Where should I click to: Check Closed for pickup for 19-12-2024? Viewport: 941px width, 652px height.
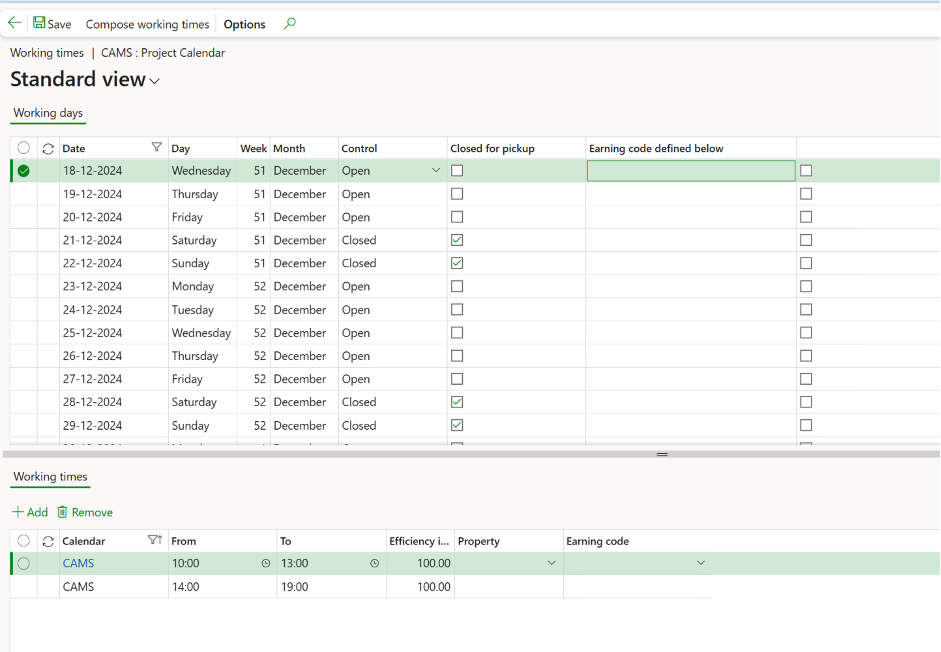coord(457,193)
